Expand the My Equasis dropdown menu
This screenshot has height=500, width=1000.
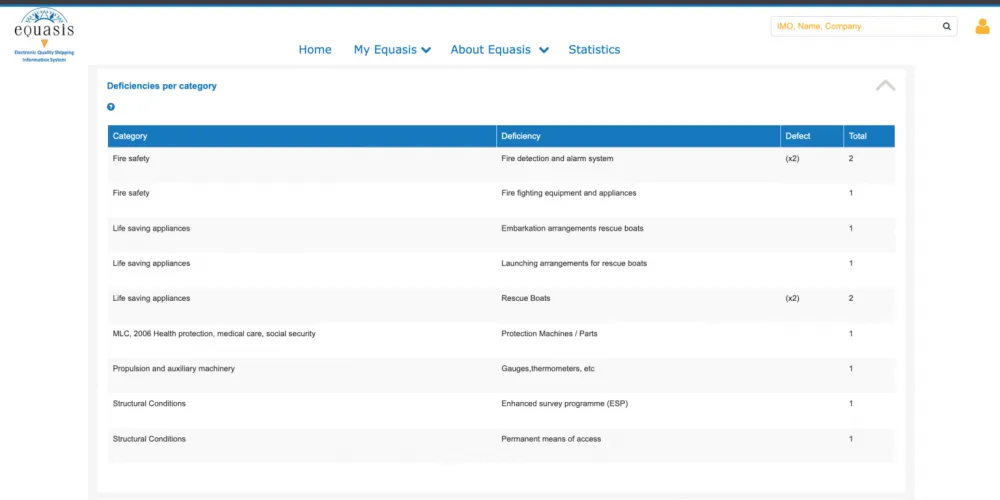392,50
